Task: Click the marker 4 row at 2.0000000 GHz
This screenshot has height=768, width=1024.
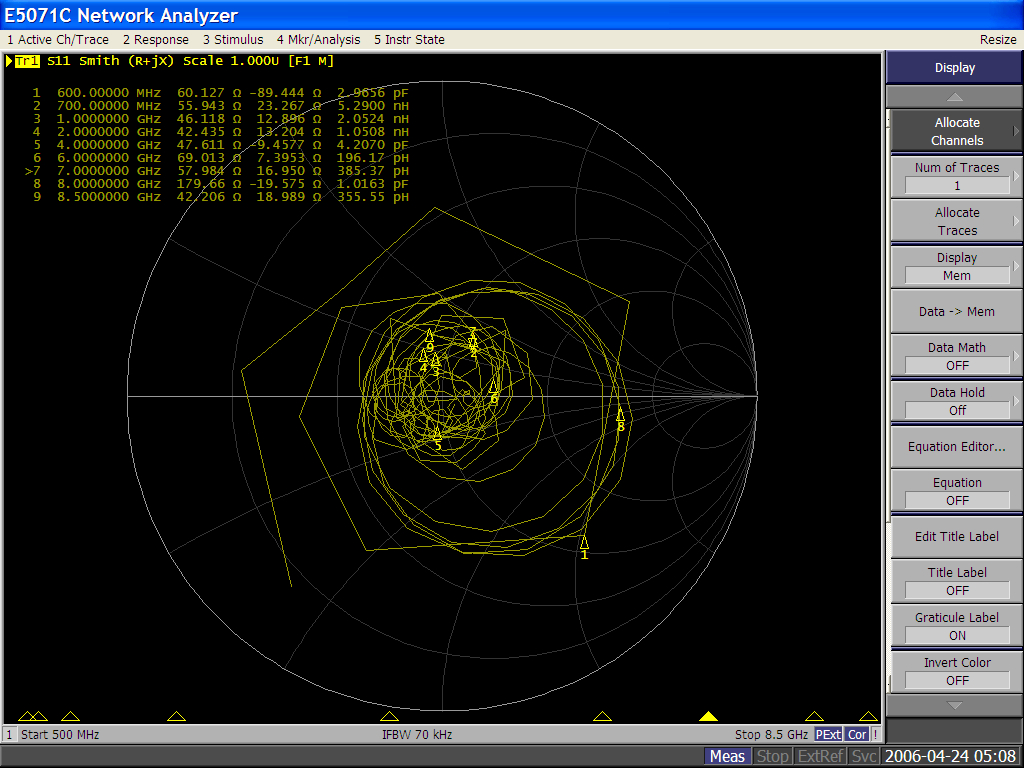Action: pyautogui.click(x=221, y=132)
